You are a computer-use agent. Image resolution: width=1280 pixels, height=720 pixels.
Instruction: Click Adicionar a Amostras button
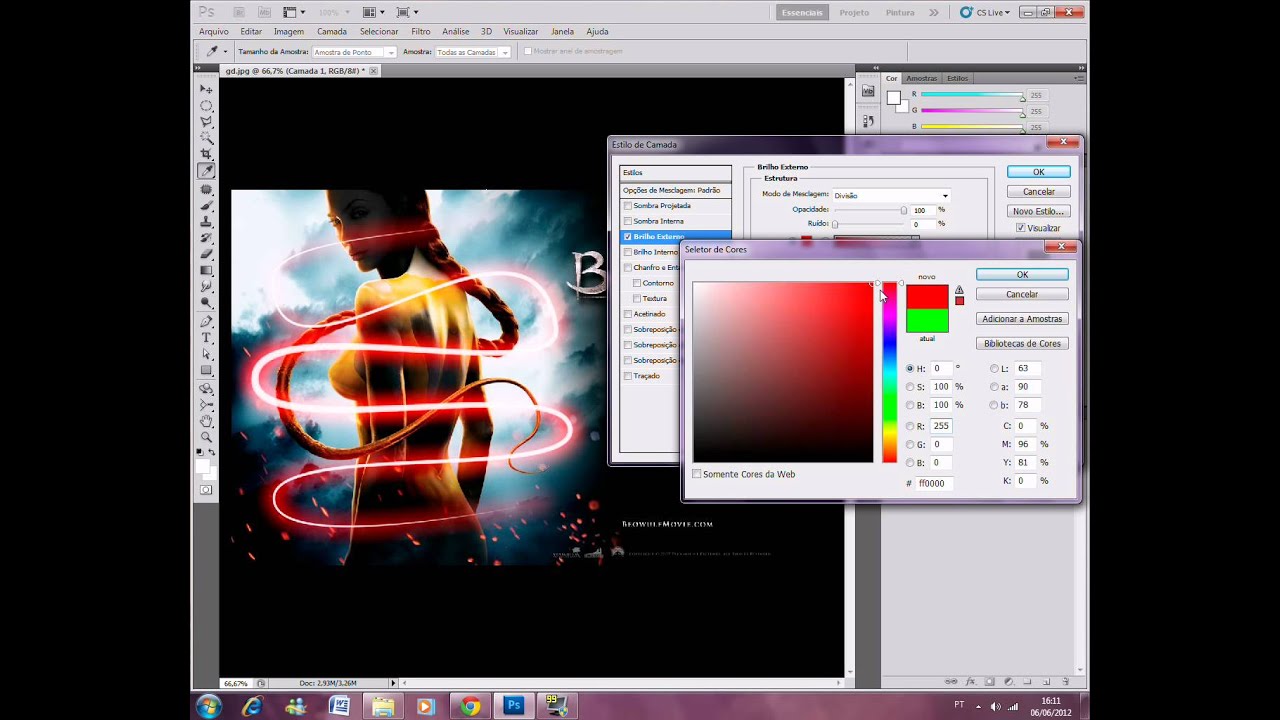(x=1022, y=319)
